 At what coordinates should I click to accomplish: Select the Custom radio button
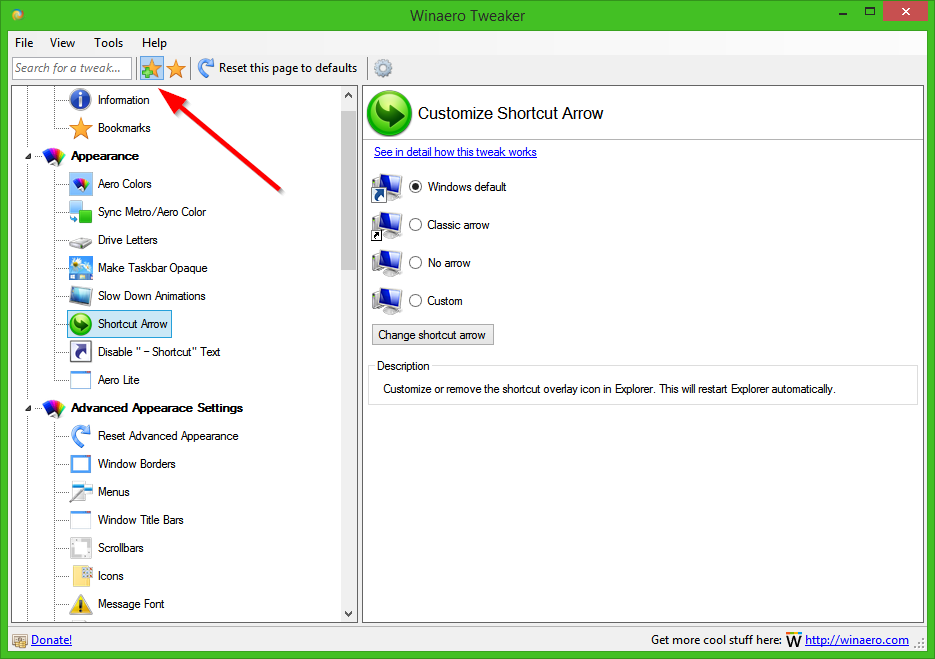pyautogui.click(x=416, y=301)
